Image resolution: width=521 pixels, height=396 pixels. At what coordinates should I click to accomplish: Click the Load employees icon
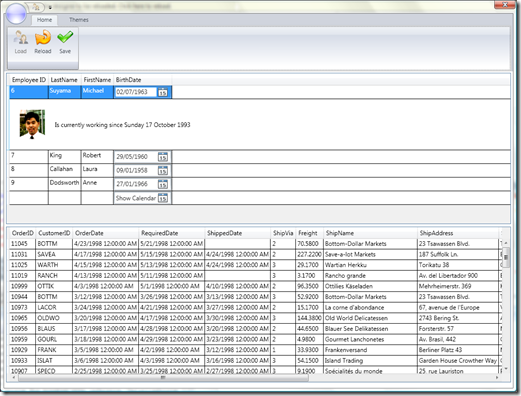point(21,38)
